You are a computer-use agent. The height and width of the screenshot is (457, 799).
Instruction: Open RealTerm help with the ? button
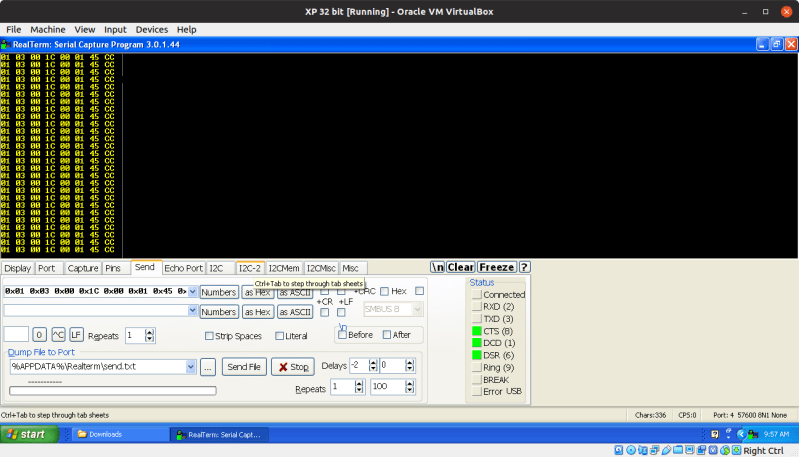coord(524,267)
